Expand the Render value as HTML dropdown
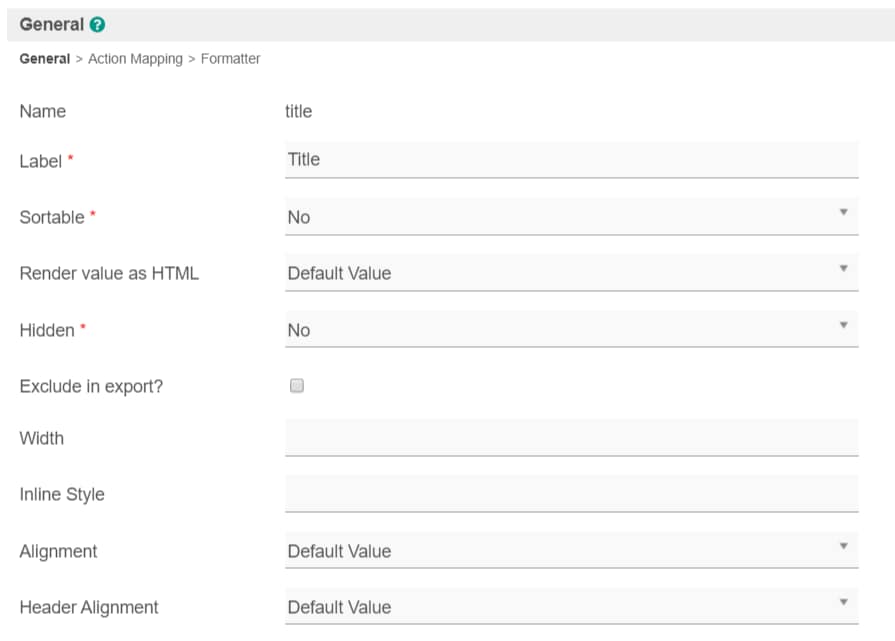The width and height of the screenshot is (895, 641). [570, 273]
